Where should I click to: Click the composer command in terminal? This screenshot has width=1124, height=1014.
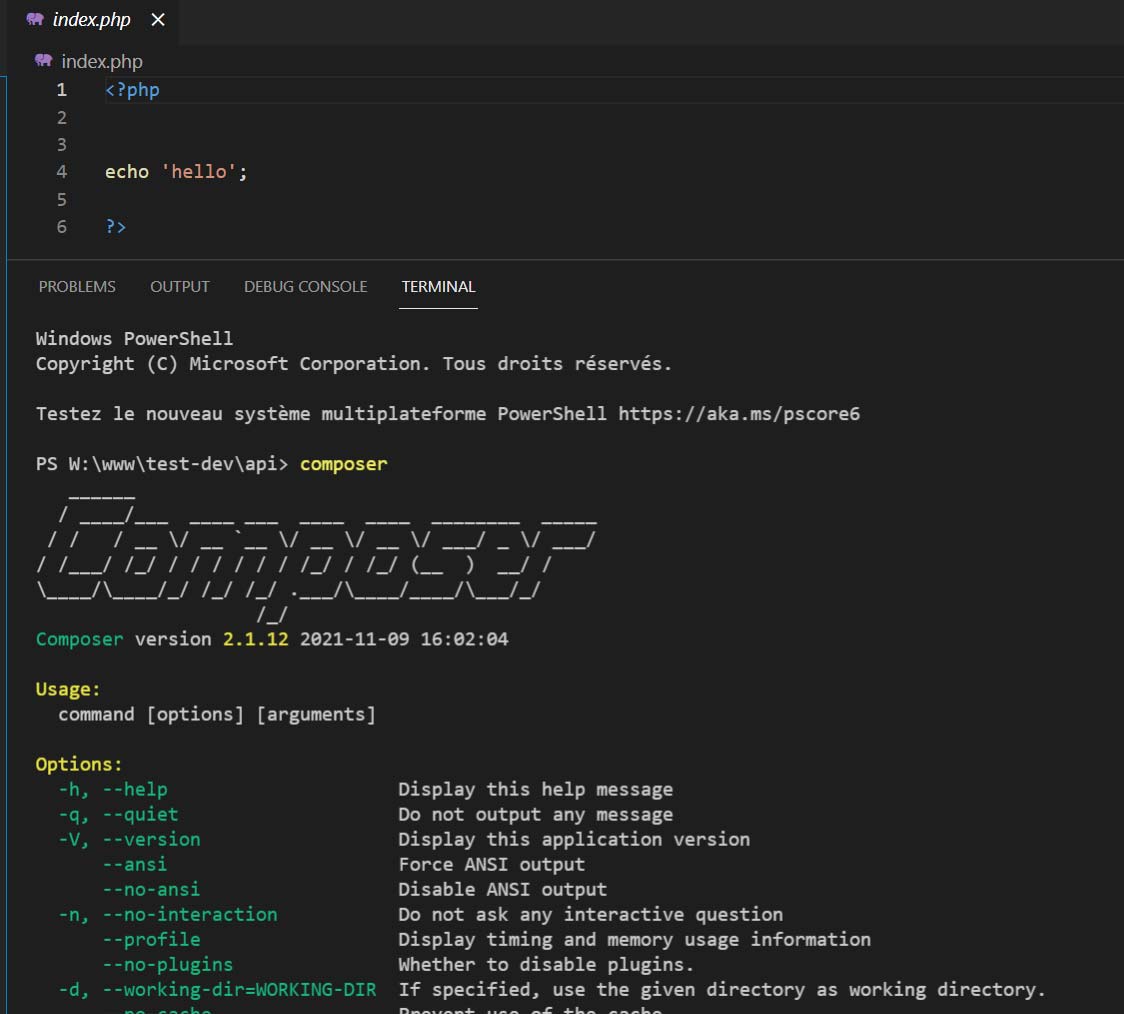[343, 464]
